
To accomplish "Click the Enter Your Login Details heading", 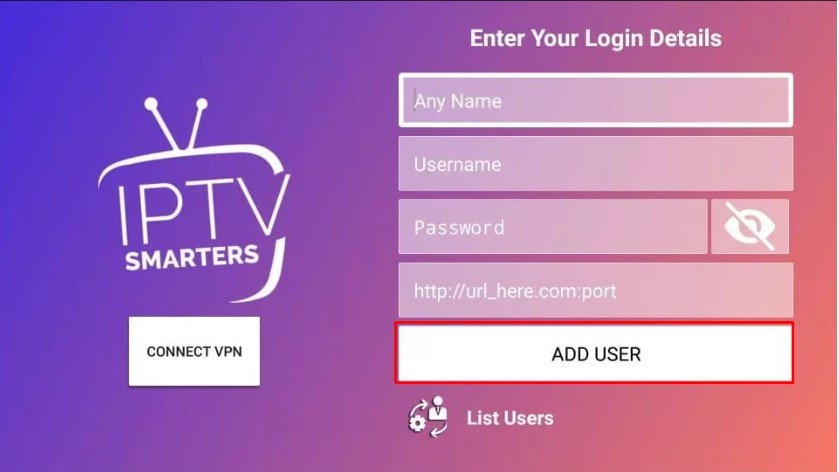I will 596,38.
